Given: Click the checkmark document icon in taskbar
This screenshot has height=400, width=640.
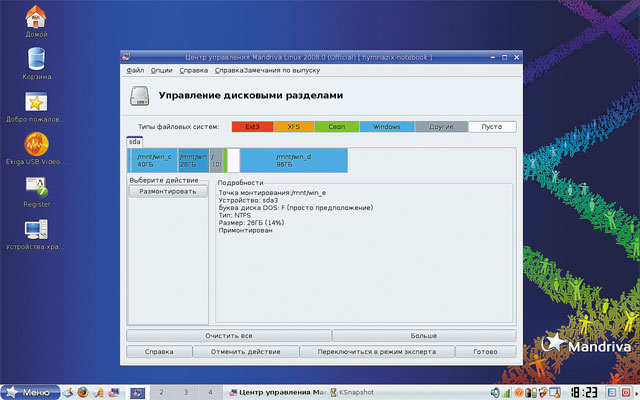Looking at the screenshot, I should click(x=98, y=393).
